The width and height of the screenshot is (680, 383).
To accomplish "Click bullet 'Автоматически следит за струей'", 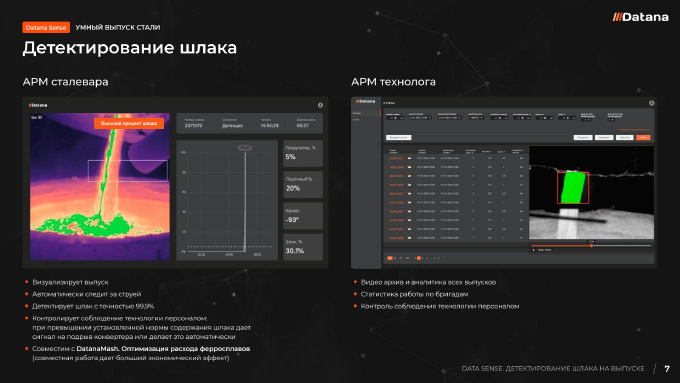I will [x=87, y=294].
